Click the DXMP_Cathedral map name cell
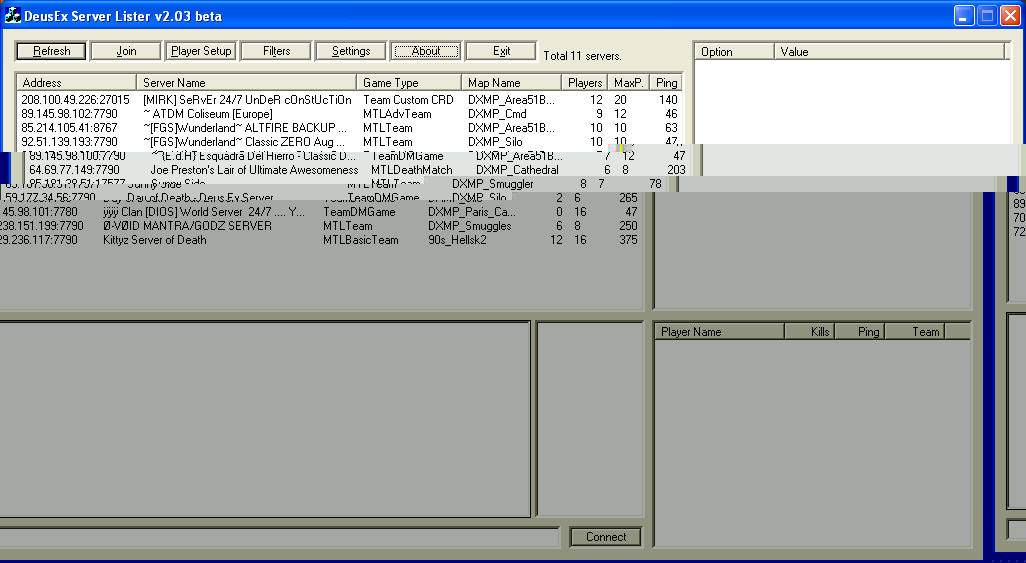 [x=517, y=170]
